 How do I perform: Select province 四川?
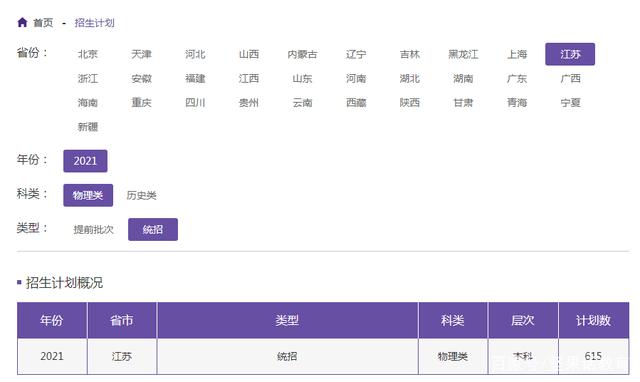coord(195,102)
